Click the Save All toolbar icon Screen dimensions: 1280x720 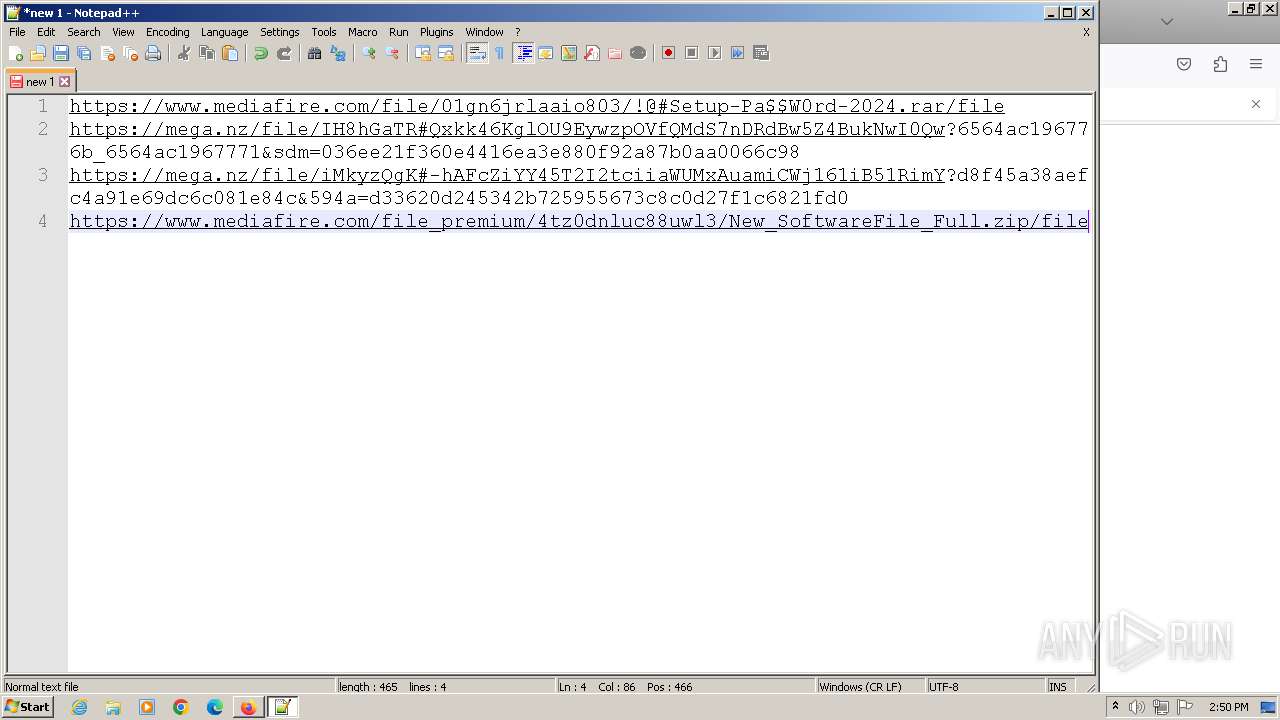pyautogui.click(x=84, y=53)
